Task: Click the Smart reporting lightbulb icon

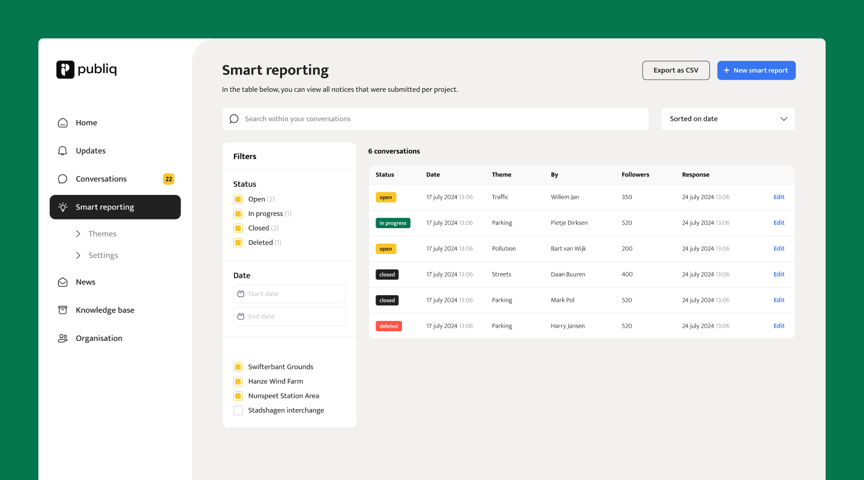Action: 63,207
